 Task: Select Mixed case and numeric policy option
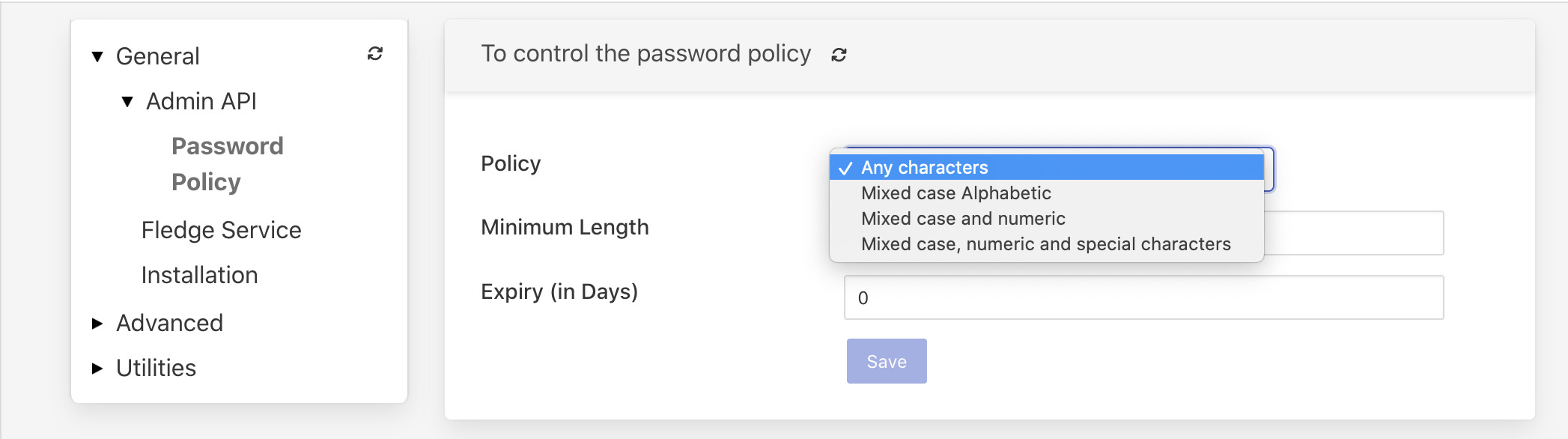tap(962, 219)
